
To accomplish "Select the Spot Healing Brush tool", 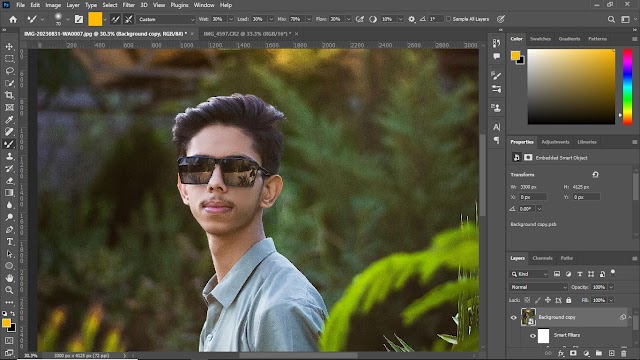I will click(9, 132).
